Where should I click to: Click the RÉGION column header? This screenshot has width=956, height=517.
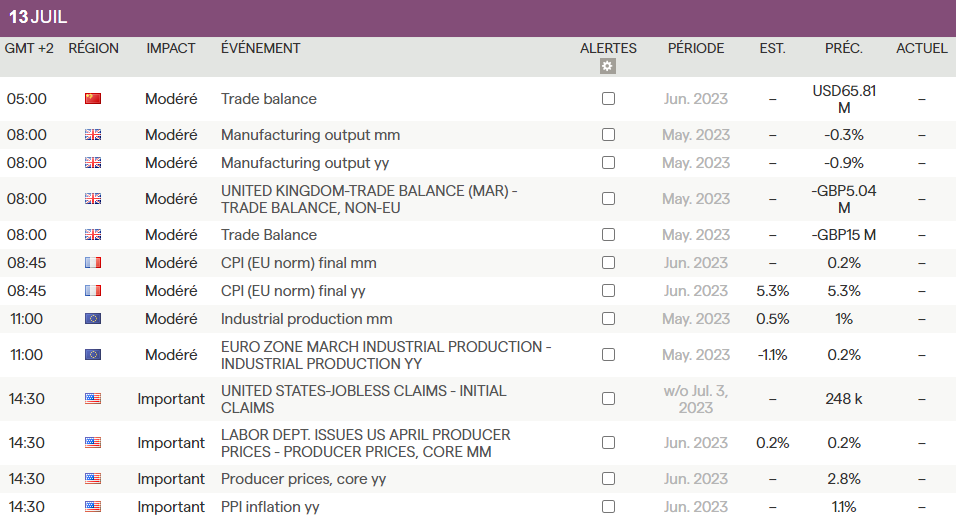coord(93,48)
